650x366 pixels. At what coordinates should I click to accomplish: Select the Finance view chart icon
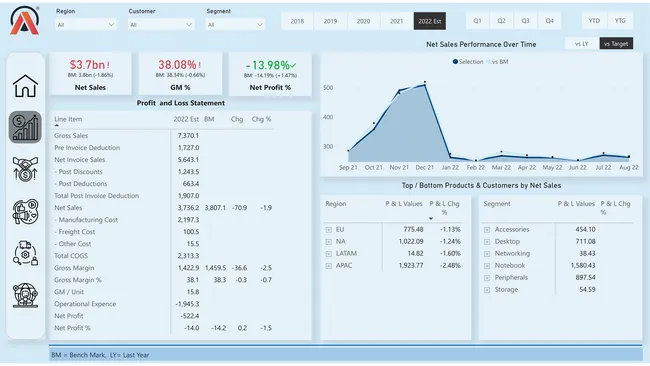click(25, 127)
